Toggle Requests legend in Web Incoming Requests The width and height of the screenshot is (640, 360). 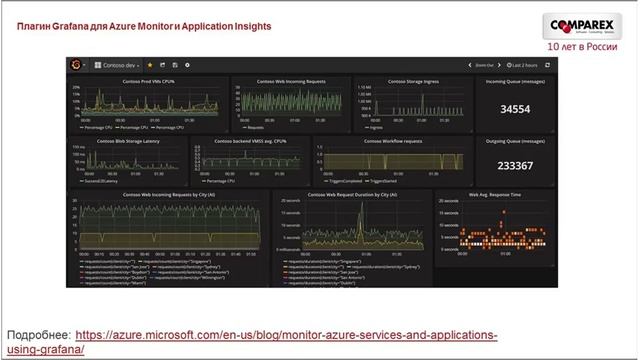(x=253, y=128)
